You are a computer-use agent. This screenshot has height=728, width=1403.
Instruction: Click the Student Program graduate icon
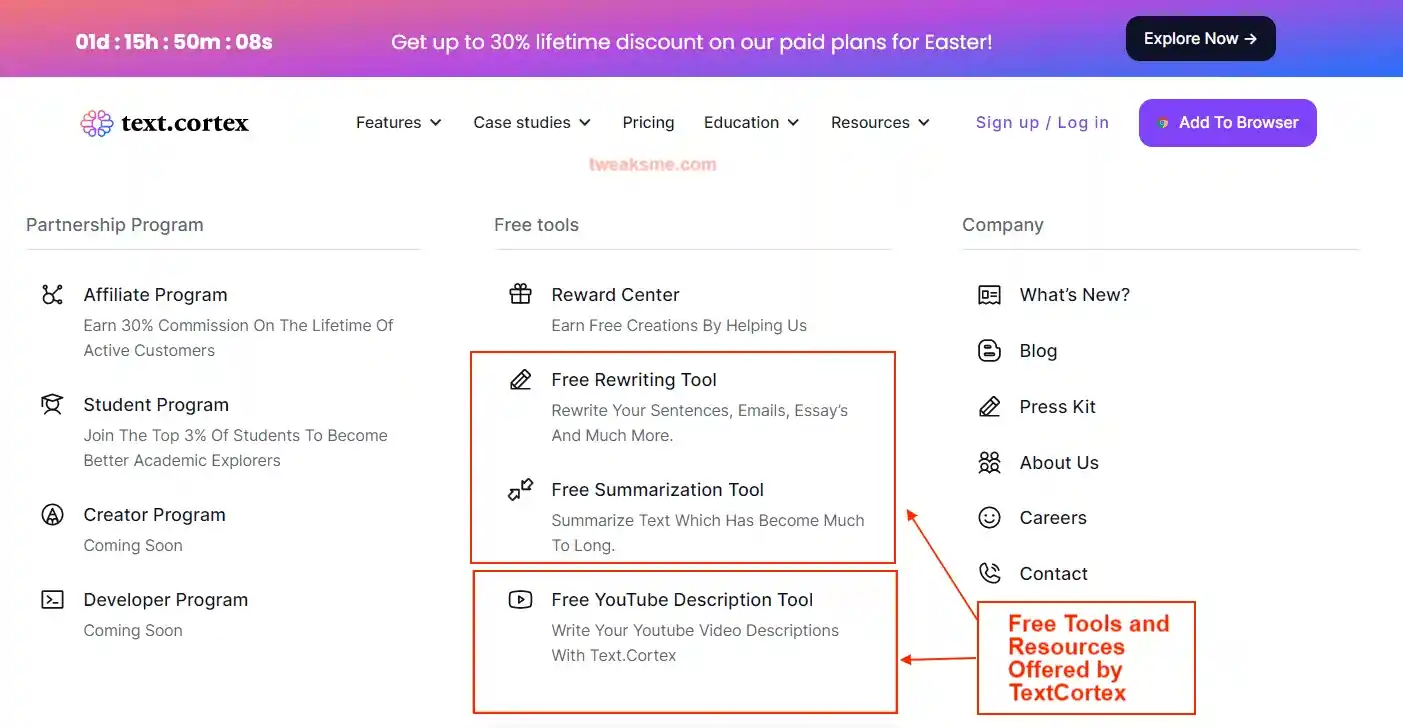(x=52, y=404)
